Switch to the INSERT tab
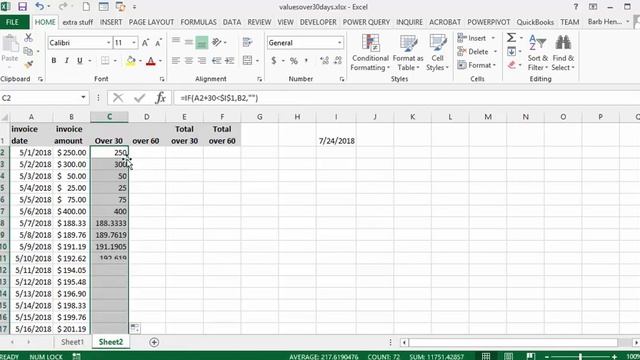 pos(111,22)
